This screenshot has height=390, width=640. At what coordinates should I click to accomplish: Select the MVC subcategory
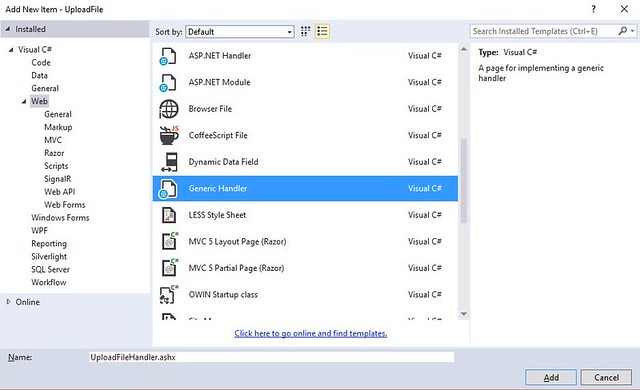(x=53, y=140)
